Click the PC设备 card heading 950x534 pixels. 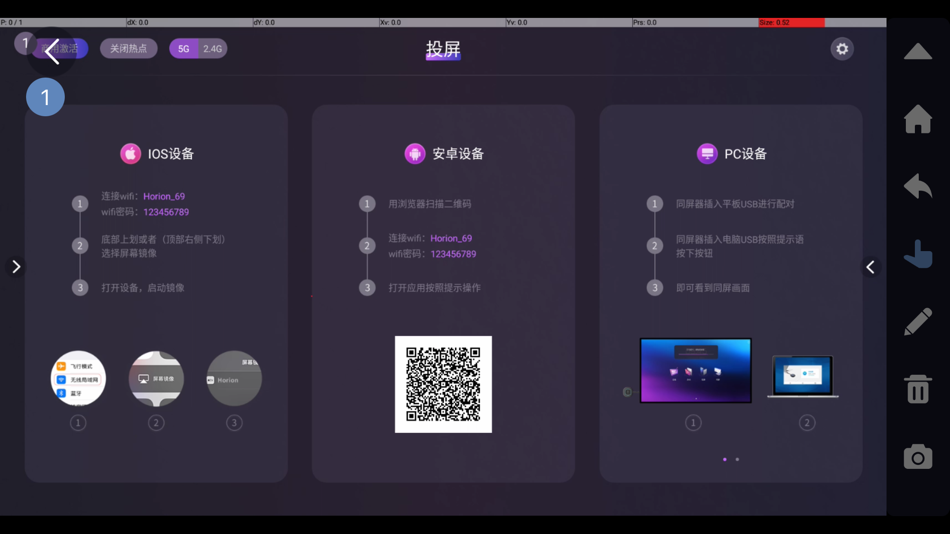coord(745,154)
